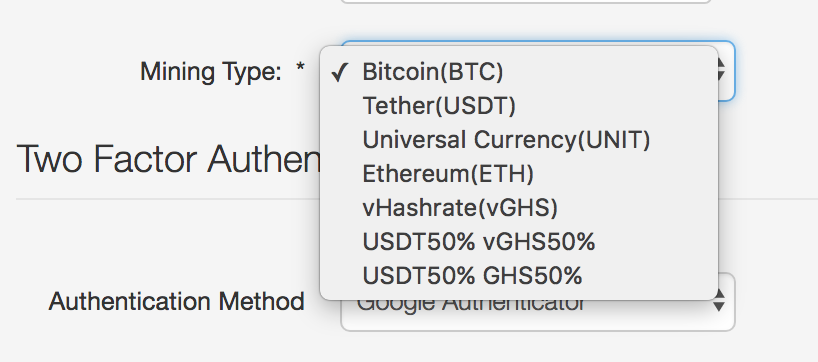
Task: Choose the Tether(USDT) option
Action: 519,106
